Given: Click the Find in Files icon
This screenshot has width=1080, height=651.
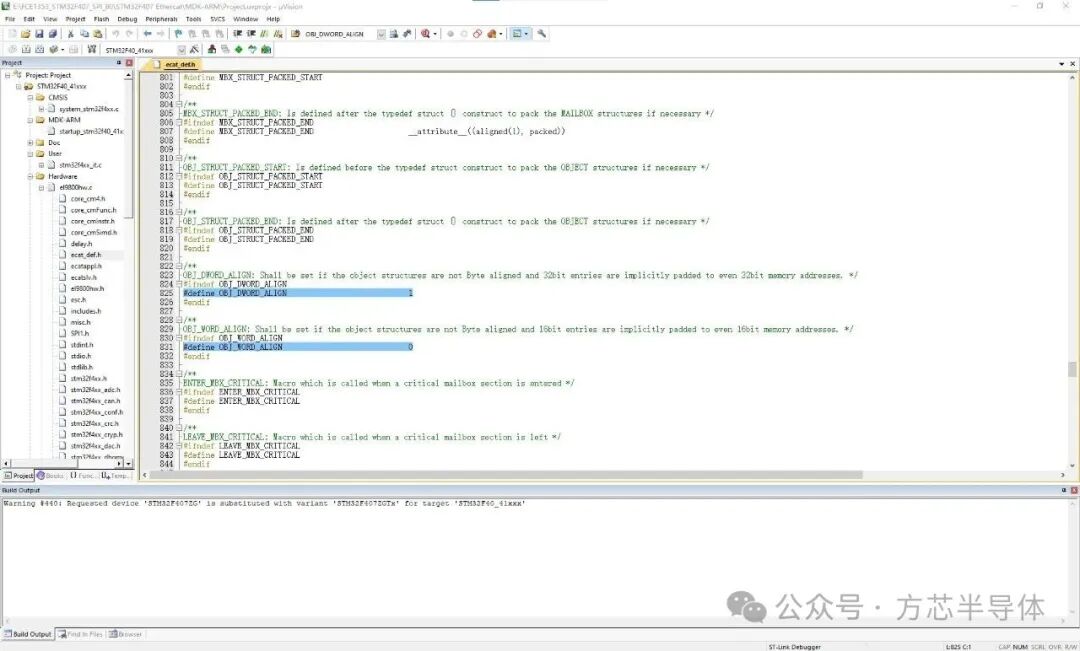Looking at the screenshot, I should [x=296, y=33].
